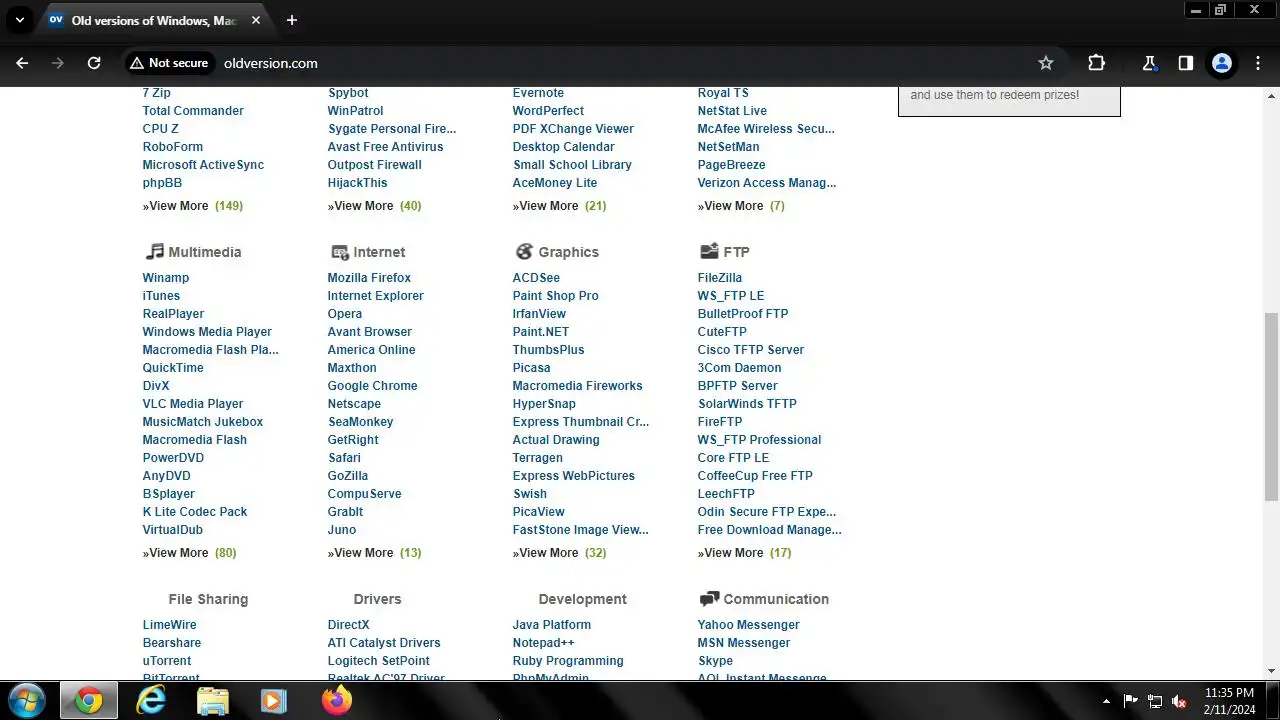The height and width of the screenshot is (720, 1280).
Task: Open the File Sharing category heading
Action: pos(208,599)
